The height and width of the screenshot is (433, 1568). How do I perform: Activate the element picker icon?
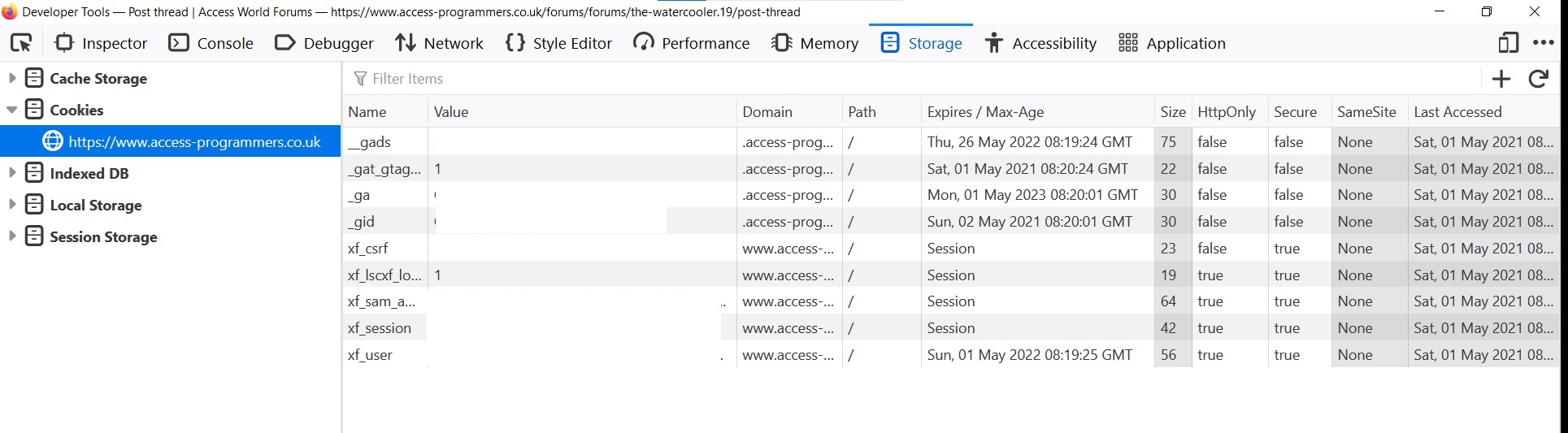point(21,43)
